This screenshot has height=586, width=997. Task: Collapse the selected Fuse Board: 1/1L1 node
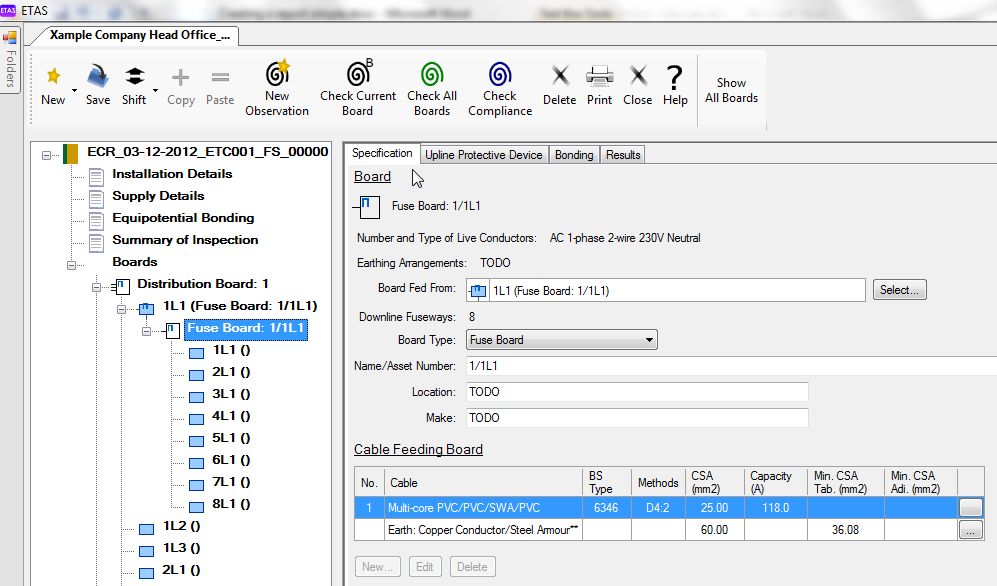(146, 331)
